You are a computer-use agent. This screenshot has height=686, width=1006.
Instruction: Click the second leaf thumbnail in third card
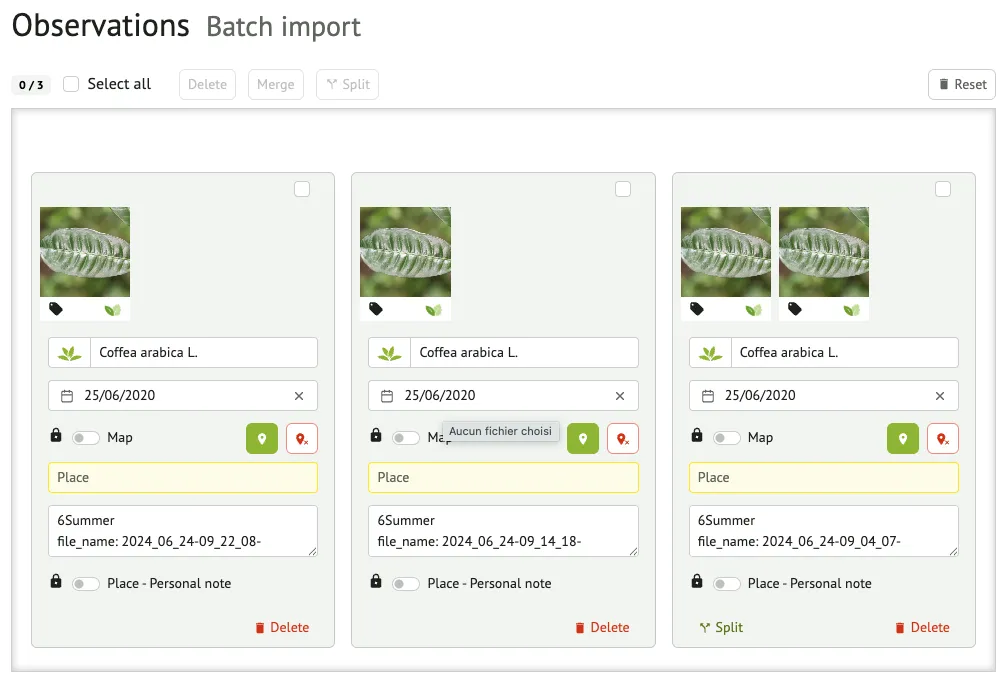(823, 252)
